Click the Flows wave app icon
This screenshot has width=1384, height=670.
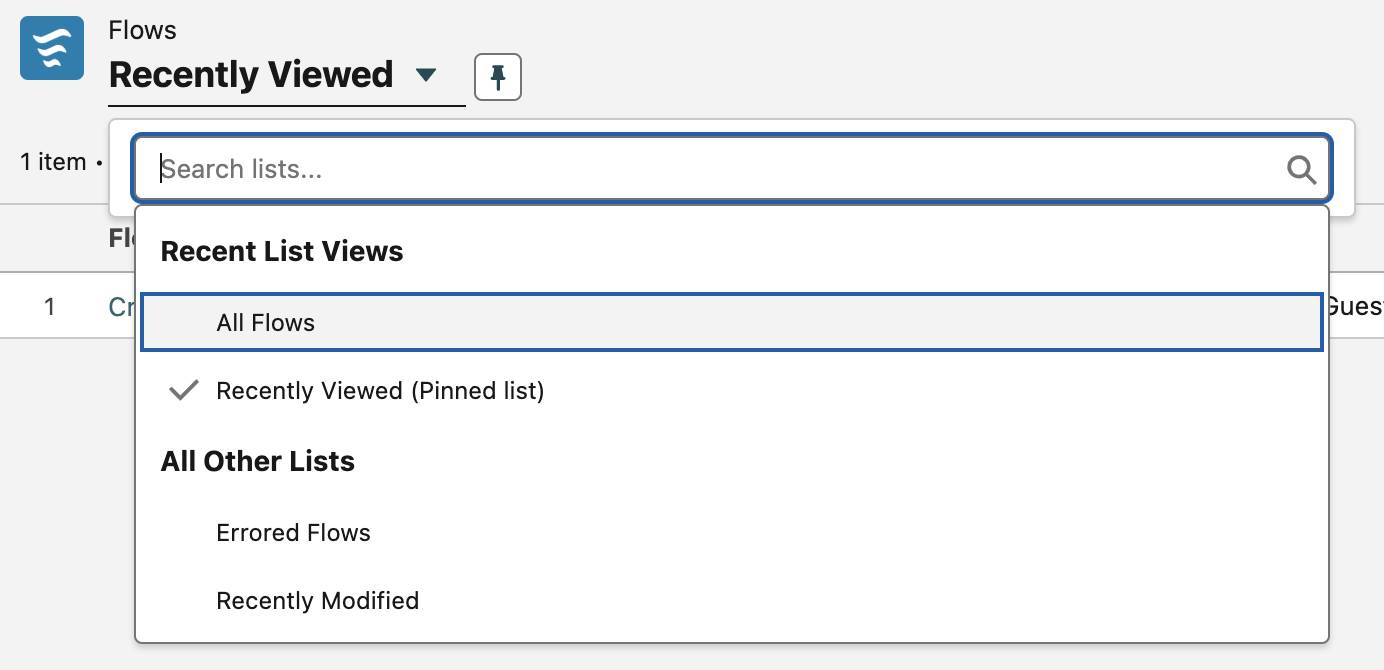52,48
